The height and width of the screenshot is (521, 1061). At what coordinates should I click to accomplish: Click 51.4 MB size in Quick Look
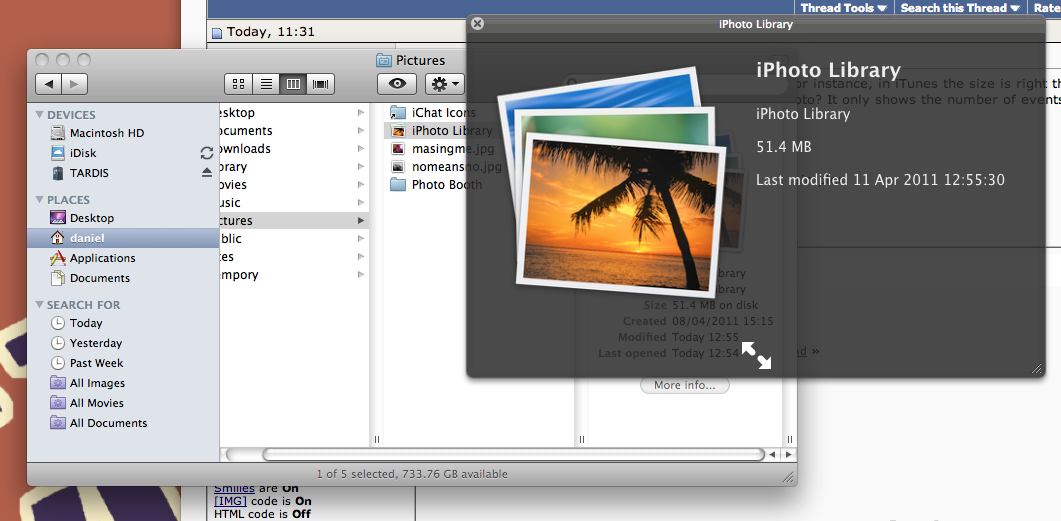coord(784,146)
